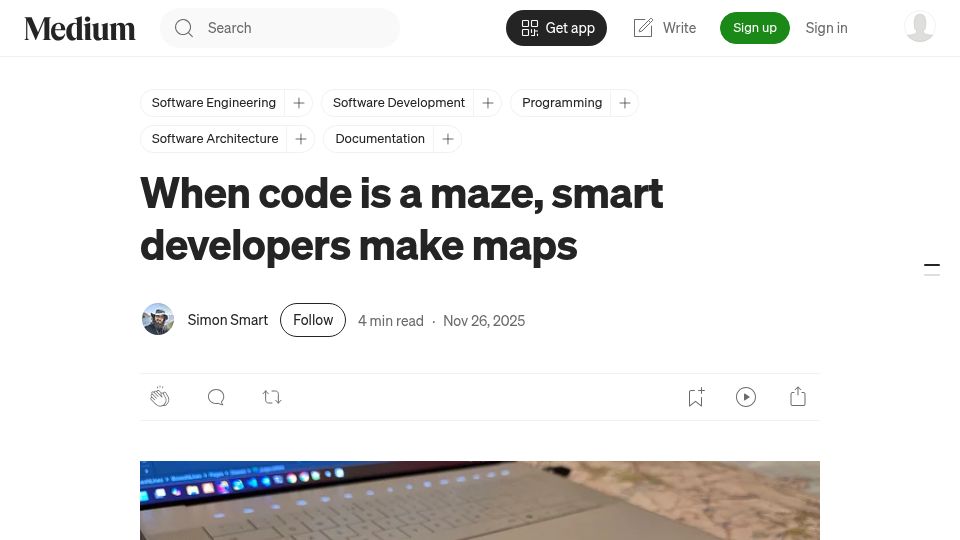The image size is (960, 540).
Task: Follow Documentation topic with plus icon
Action: pyautogui.click(x=448, y=139)
